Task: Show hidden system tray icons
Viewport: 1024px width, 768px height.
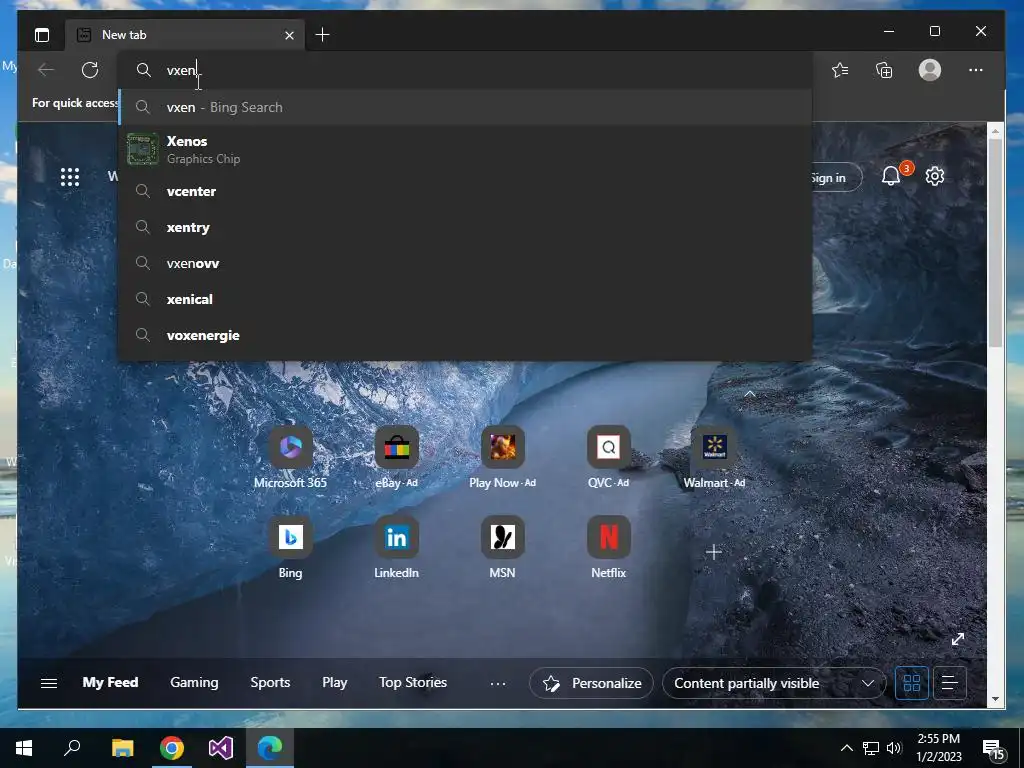Action: (x=846, y=748)
